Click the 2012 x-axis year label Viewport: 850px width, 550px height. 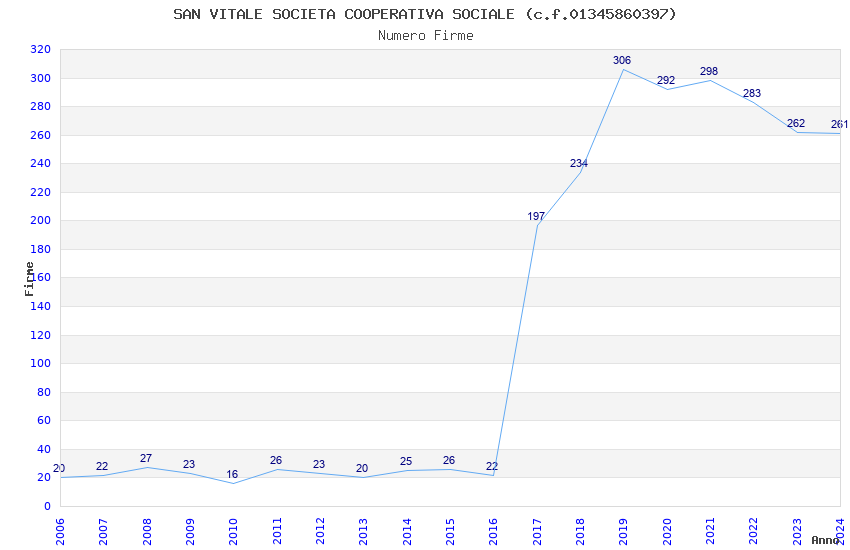[320, 531]
